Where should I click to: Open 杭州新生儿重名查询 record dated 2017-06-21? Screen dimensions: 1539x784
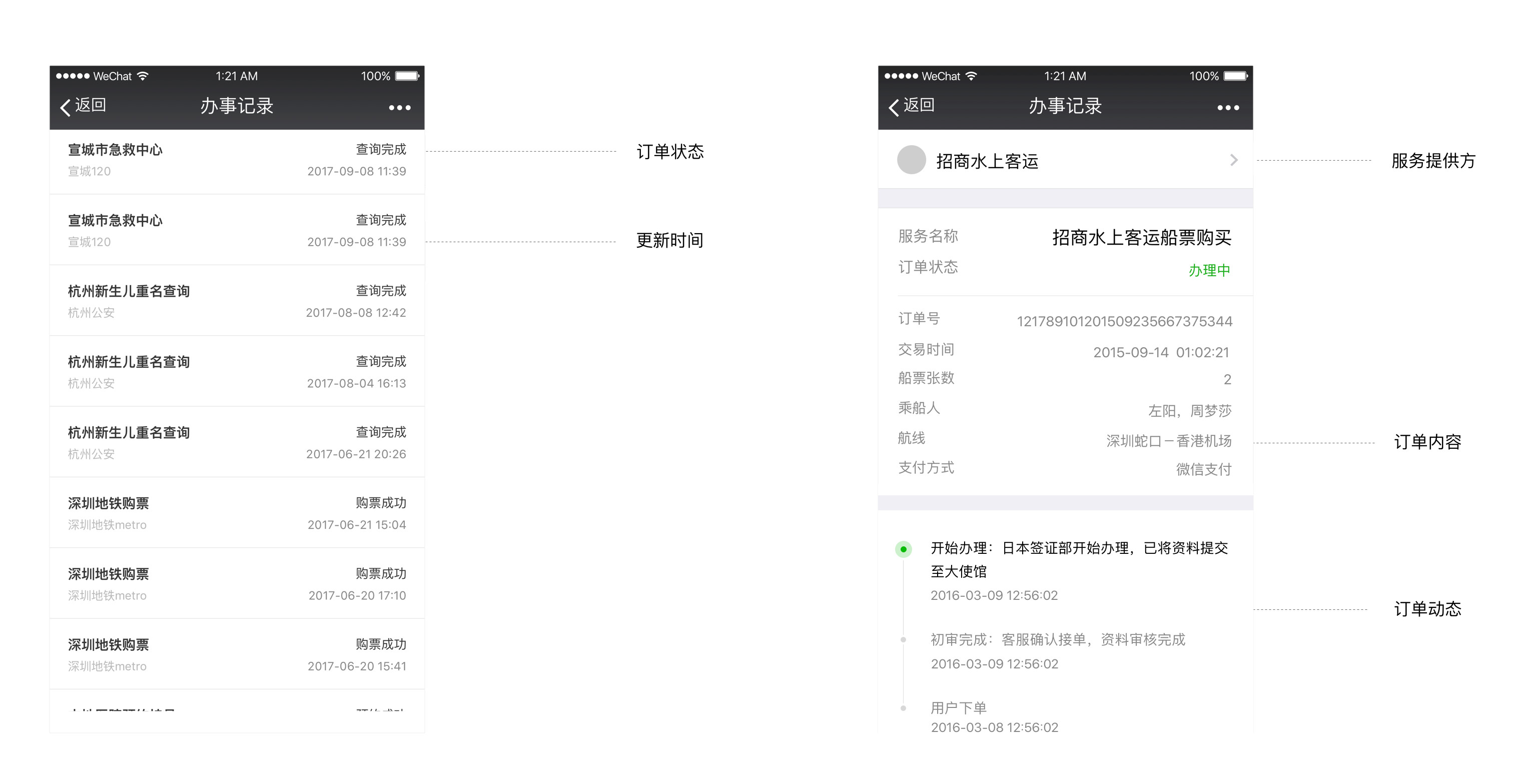point(237,442)
